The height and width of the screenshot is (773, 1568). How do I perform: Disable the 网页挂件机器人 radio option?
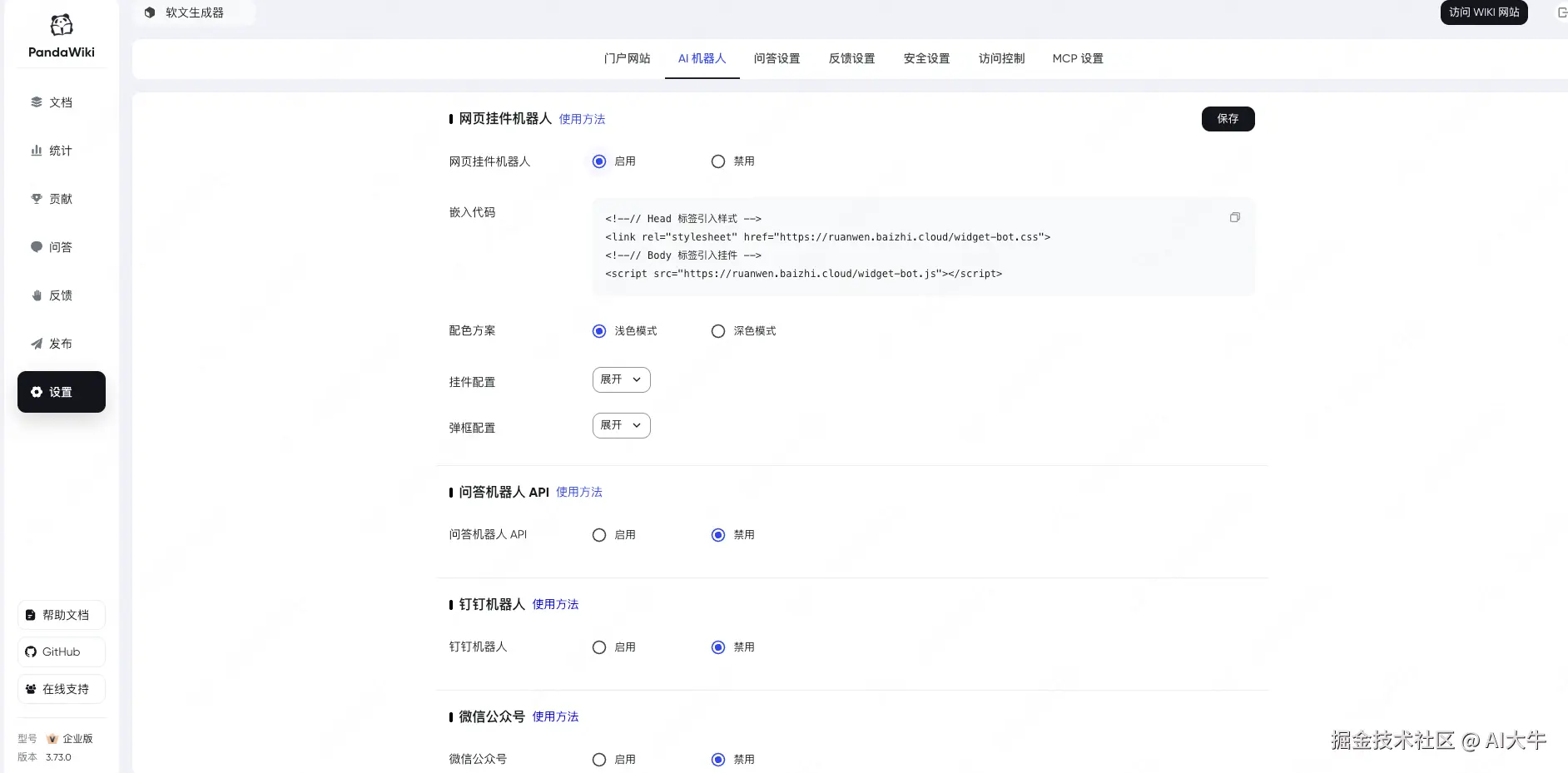click(718, 161)
